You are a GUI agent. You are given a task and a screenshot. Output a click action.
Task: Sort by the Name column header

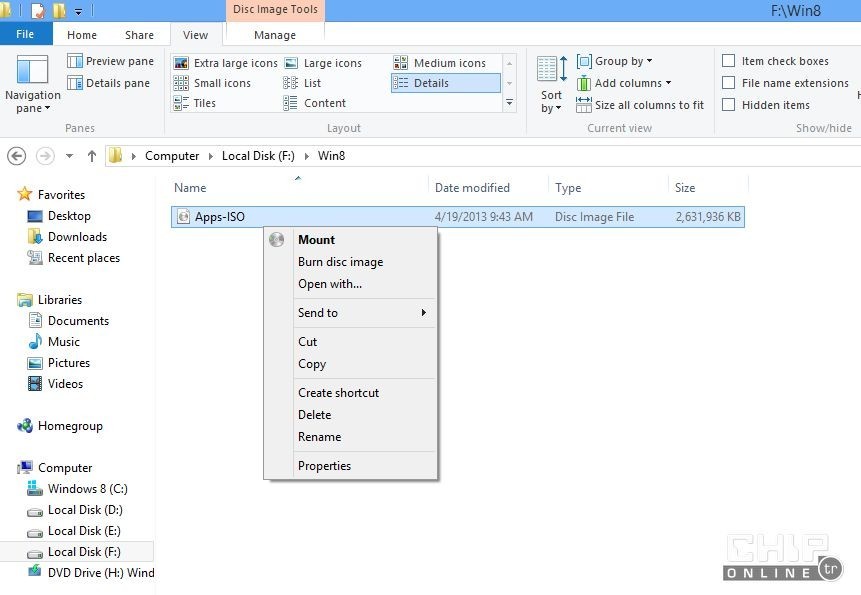[299, 188]
